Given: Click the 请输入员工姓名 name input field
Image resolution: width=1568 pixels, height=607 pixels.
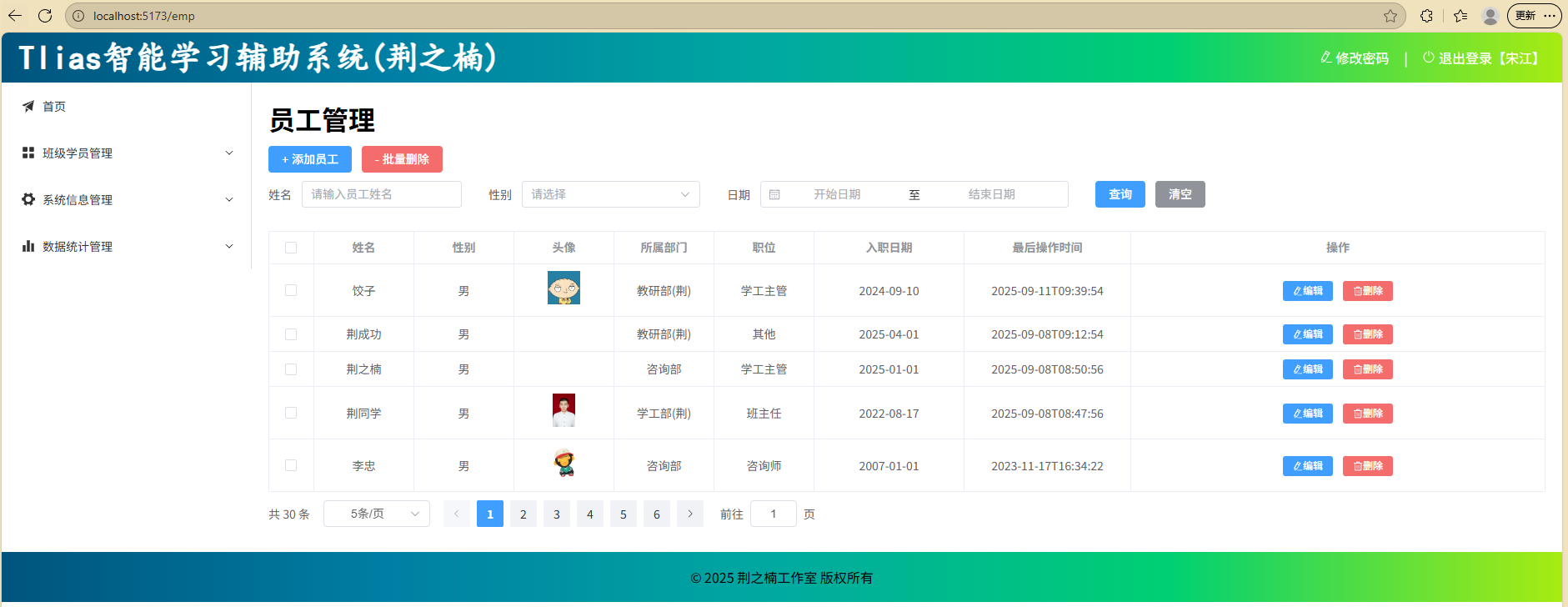Looking at the screenshot, I should [x=381, y=194].
